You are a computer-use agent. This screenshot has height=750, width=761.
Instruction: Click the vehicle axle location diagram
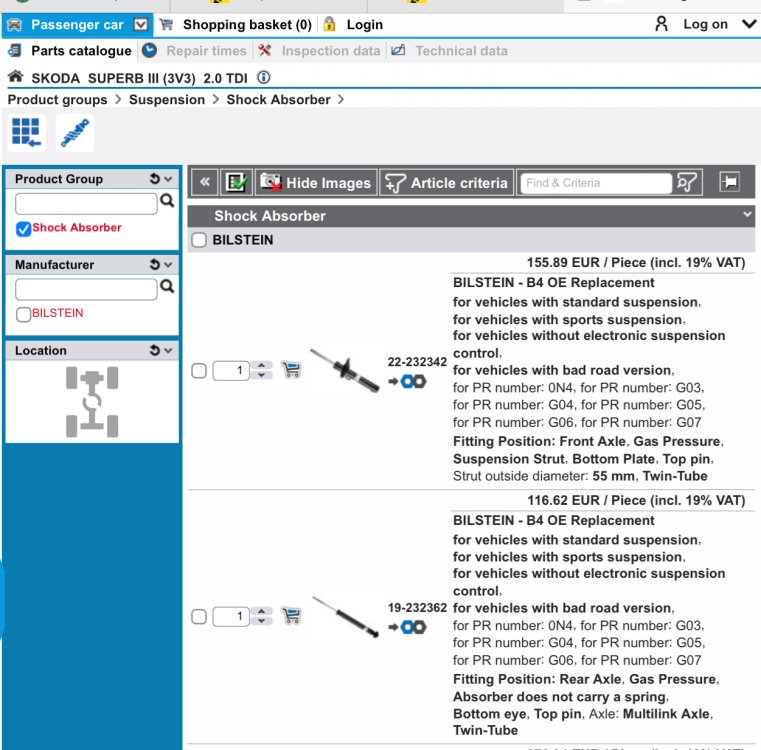point(92,402)
